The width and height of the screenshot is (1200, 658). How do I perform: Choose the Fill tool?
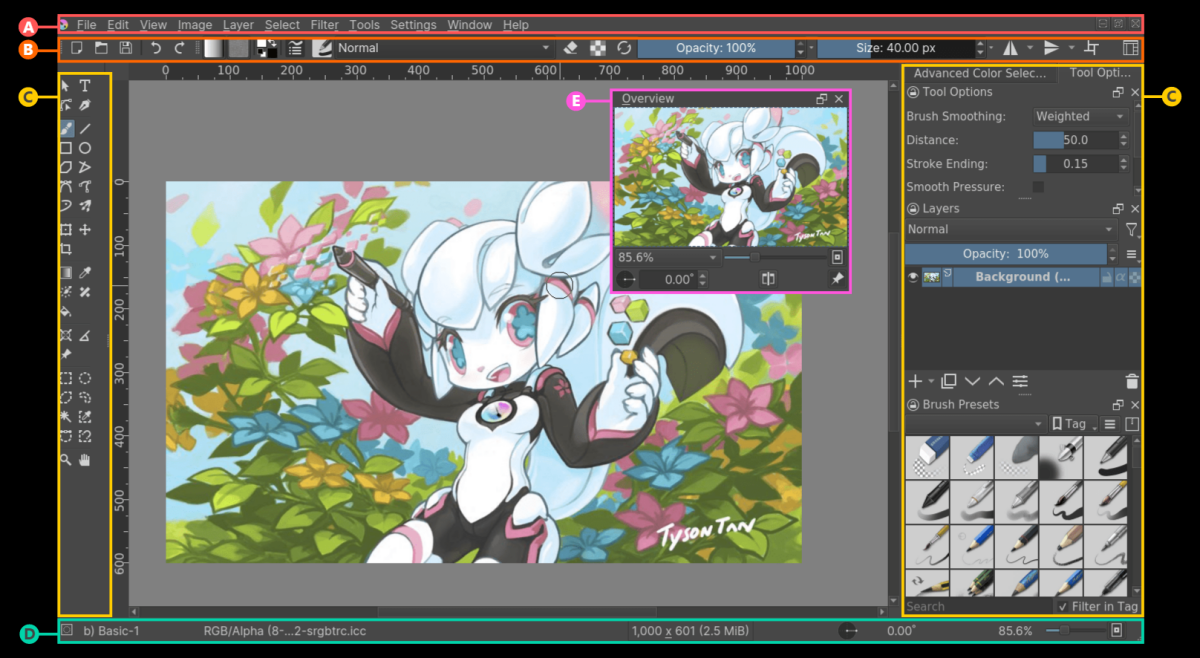(x=66, y=311)
